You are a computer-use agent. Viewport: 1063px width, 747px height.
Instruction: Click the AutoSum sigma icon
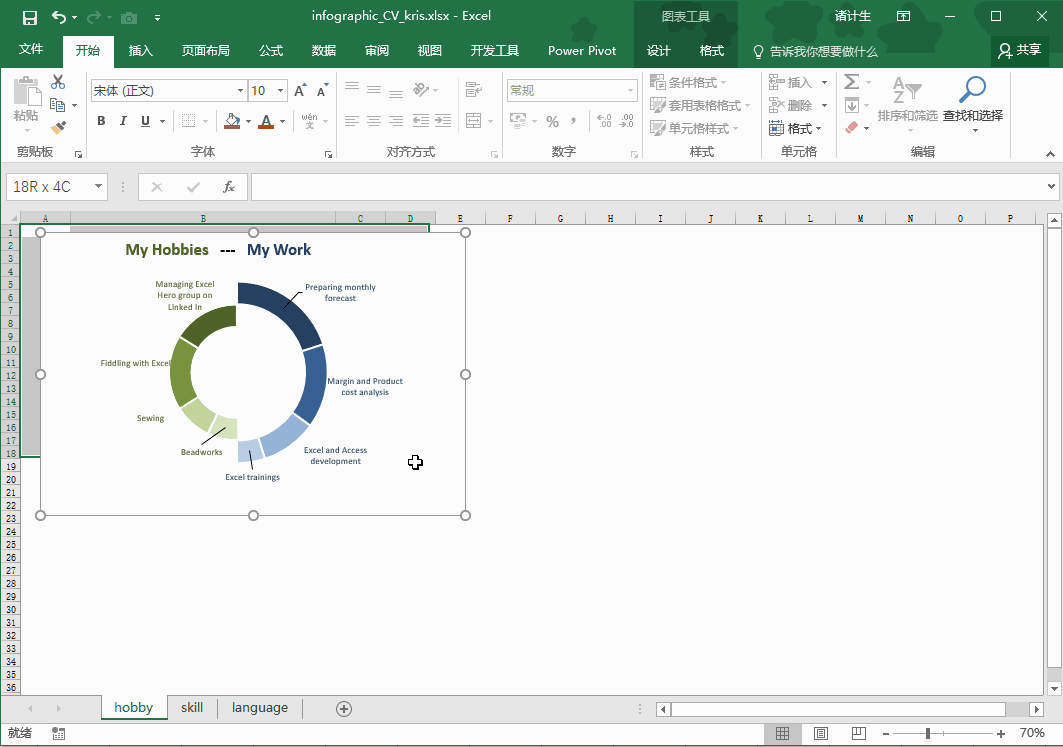[851, 82]
